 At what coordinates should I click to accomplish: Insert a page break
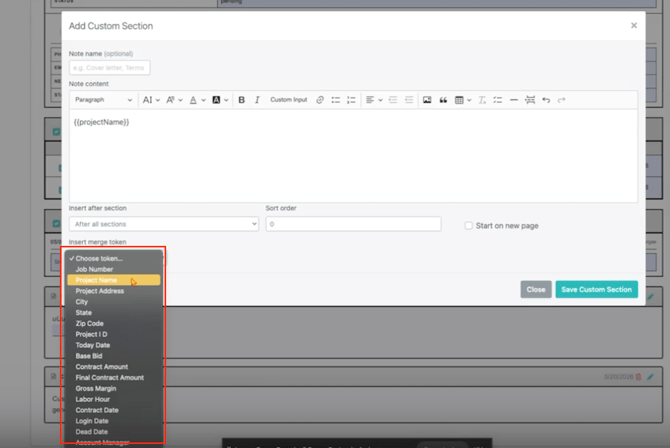pyautogui.click(x=530, y=100)
